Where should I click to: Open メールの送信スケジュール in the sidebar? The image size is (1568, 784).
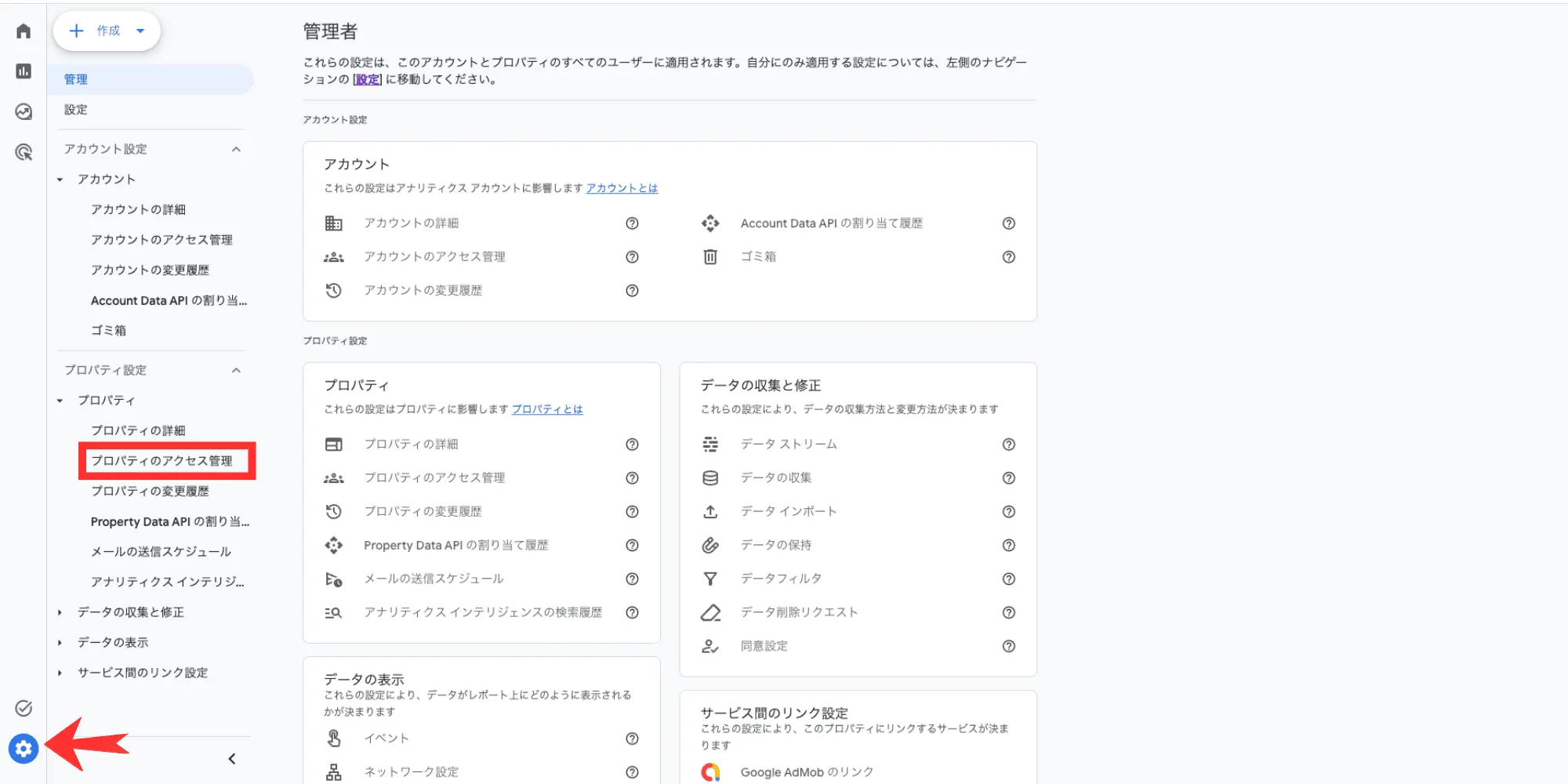161,552
